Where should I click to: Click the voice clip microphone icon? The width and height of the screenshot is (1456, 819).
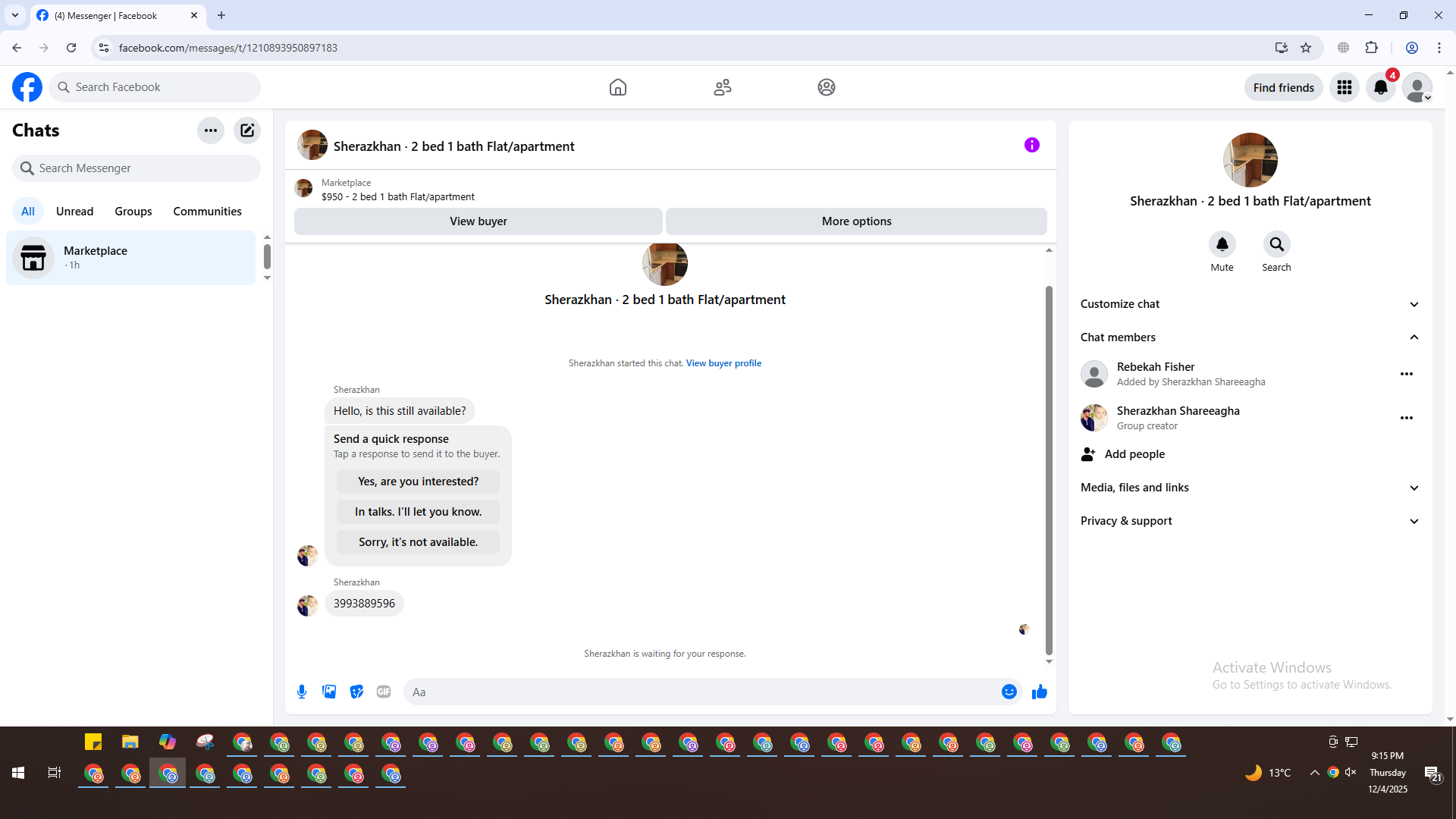point(302,692)
